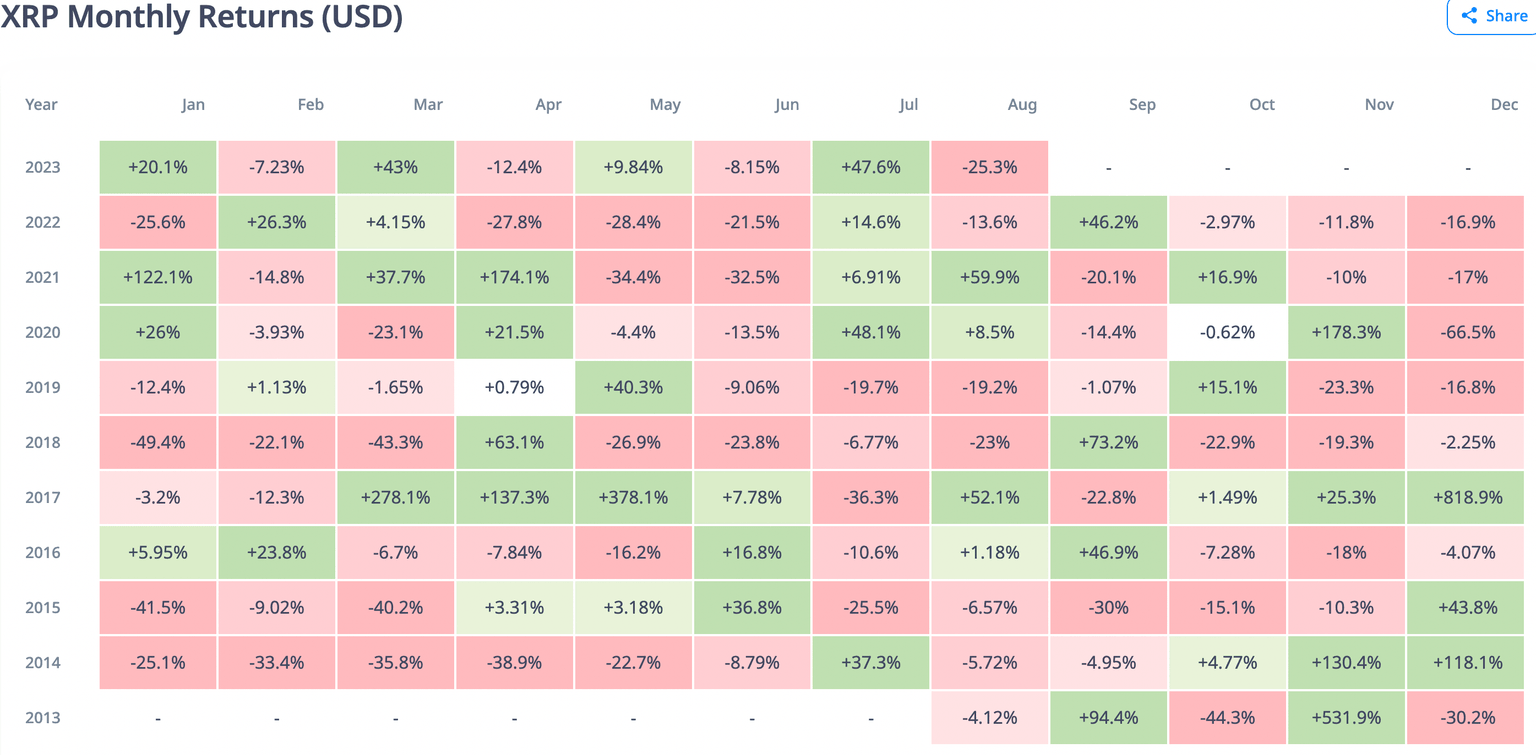Click the Year column header
The height and width of the screenshot is (755, 1536).
click(42, 104)
